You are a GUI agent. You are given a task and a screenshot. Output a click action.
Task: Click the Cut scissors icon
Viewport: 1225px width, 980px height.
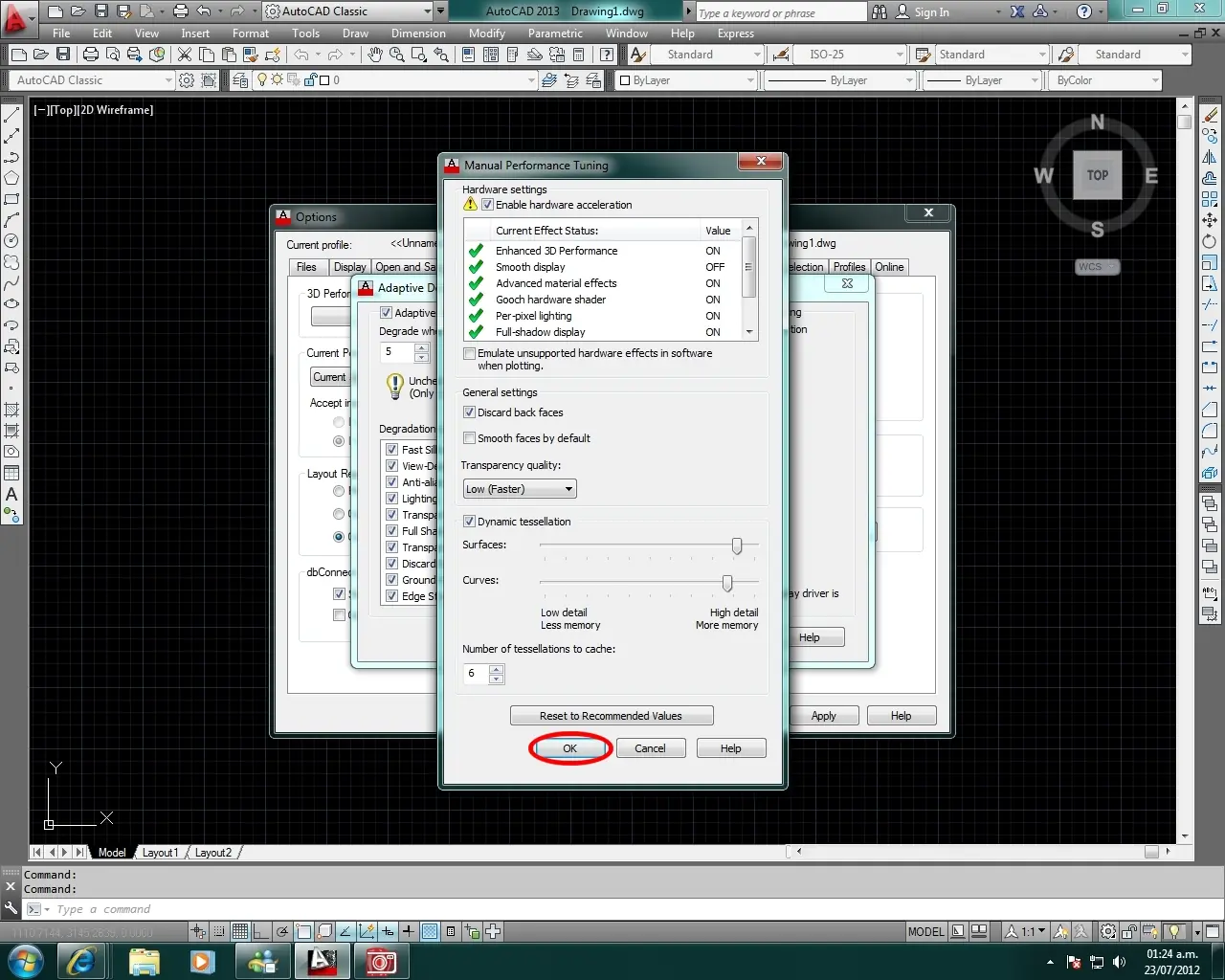pyautogui.click(x=185, y=55)
